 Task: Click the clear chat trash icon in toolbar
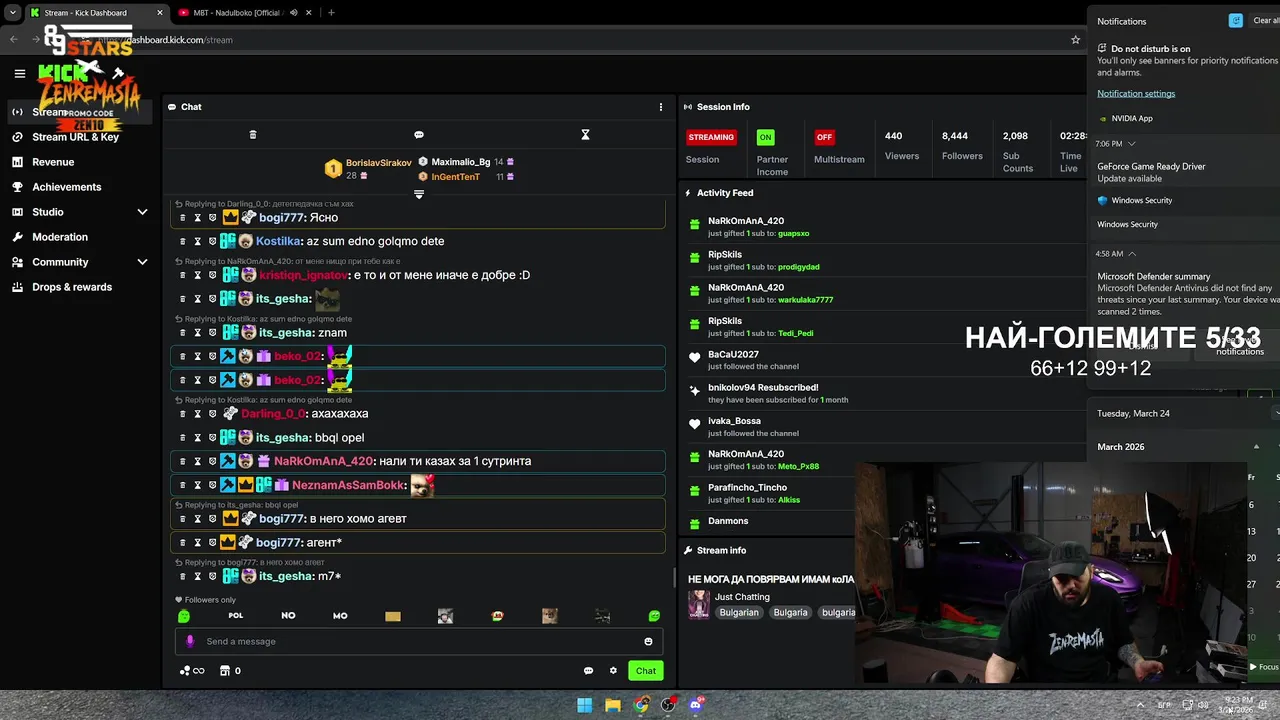(253, 135)
